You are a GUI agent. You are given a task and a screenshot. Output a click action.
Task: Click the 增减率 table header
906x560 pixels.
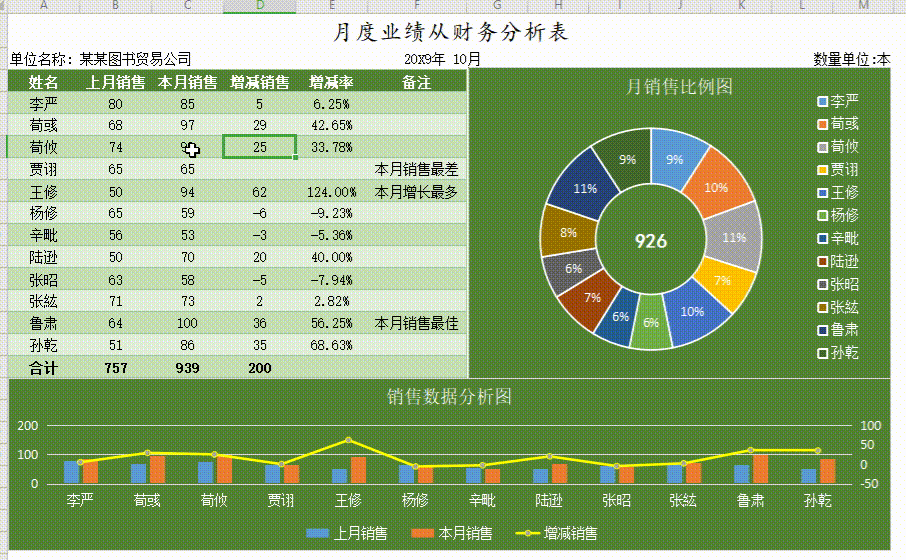(331, 82)
